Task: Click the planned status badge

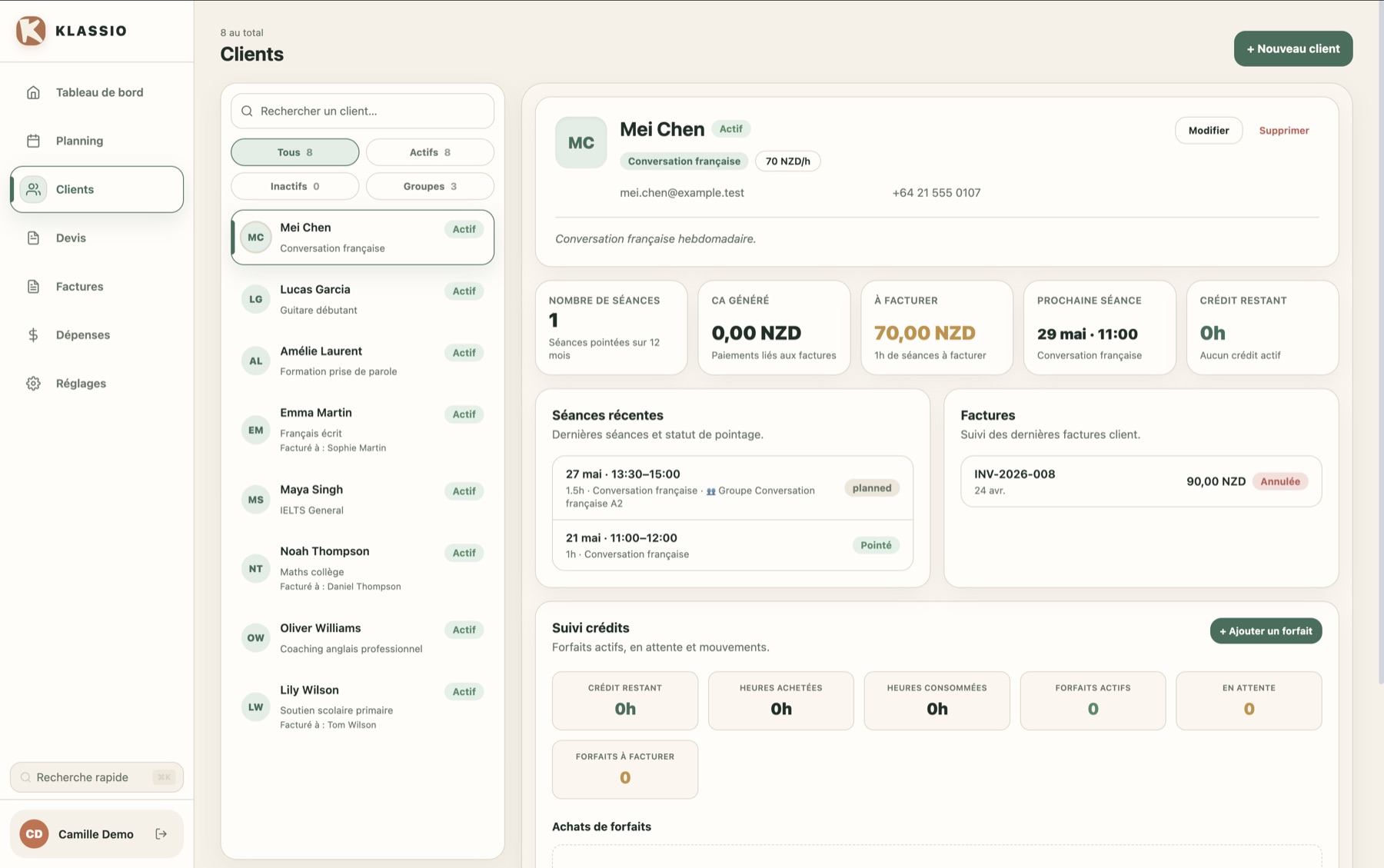Action: click(x=872, y=487)
